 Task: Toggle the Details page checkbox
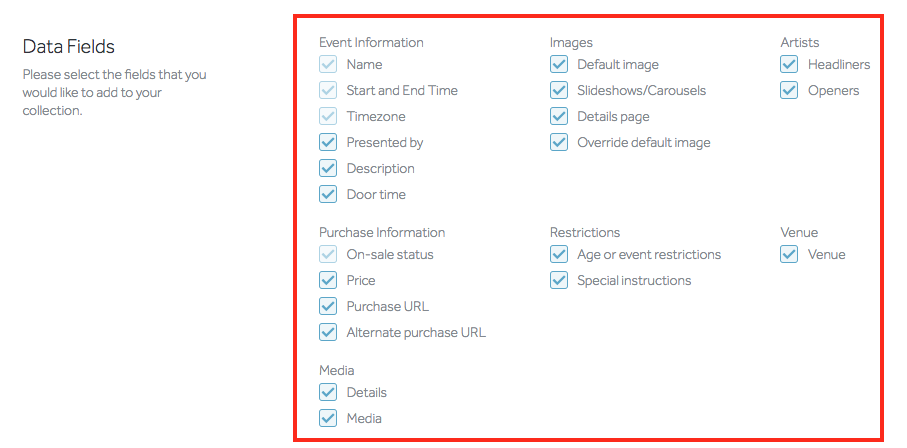pos(559,116)
